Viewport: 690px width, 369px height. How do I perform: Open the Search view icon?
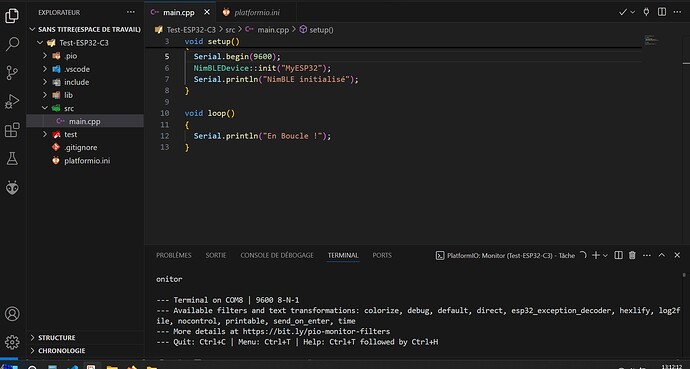pos(12,44)
